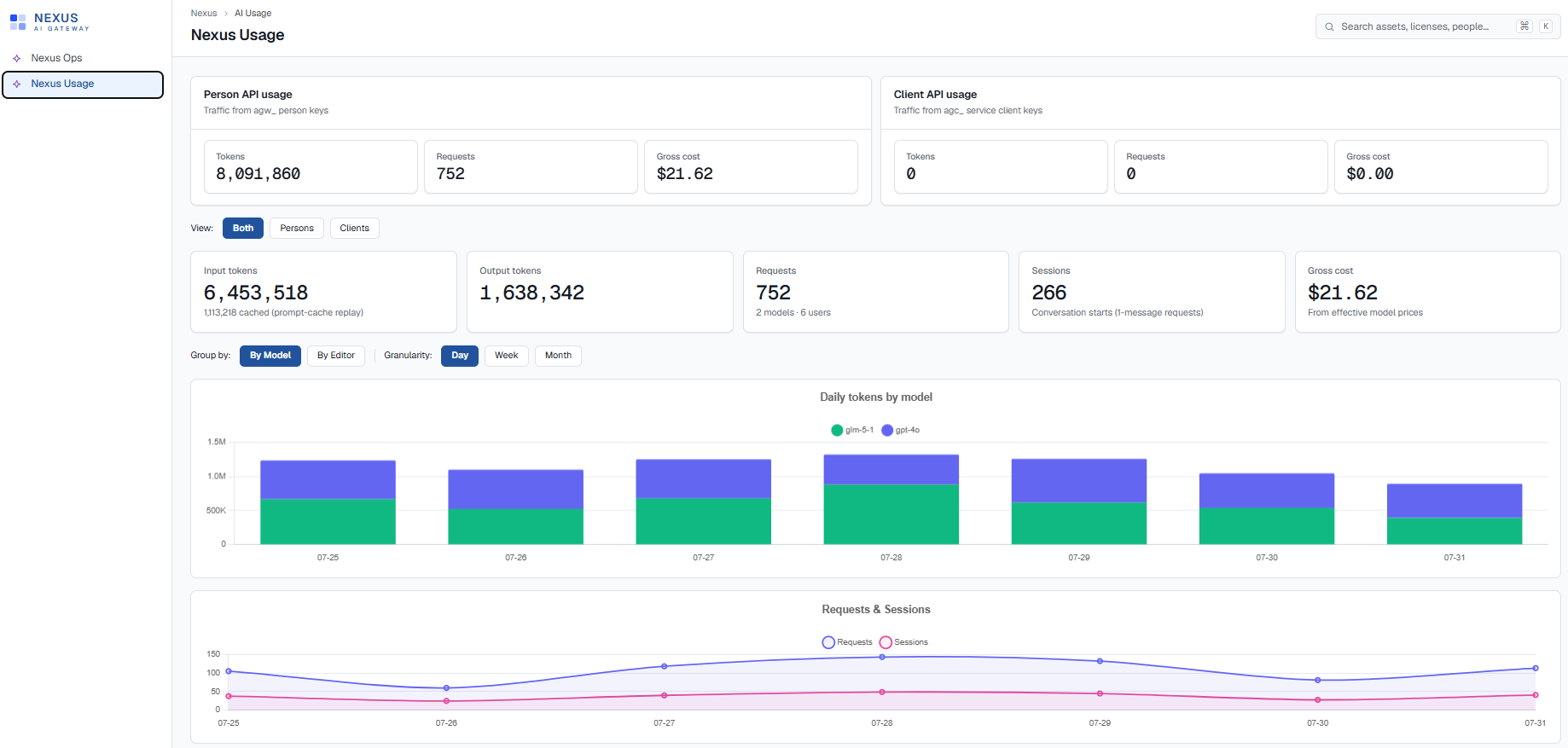The image size is (1568, 748).
Task: Click the Sessions data point at 07-27
Action: click(665, 695)
